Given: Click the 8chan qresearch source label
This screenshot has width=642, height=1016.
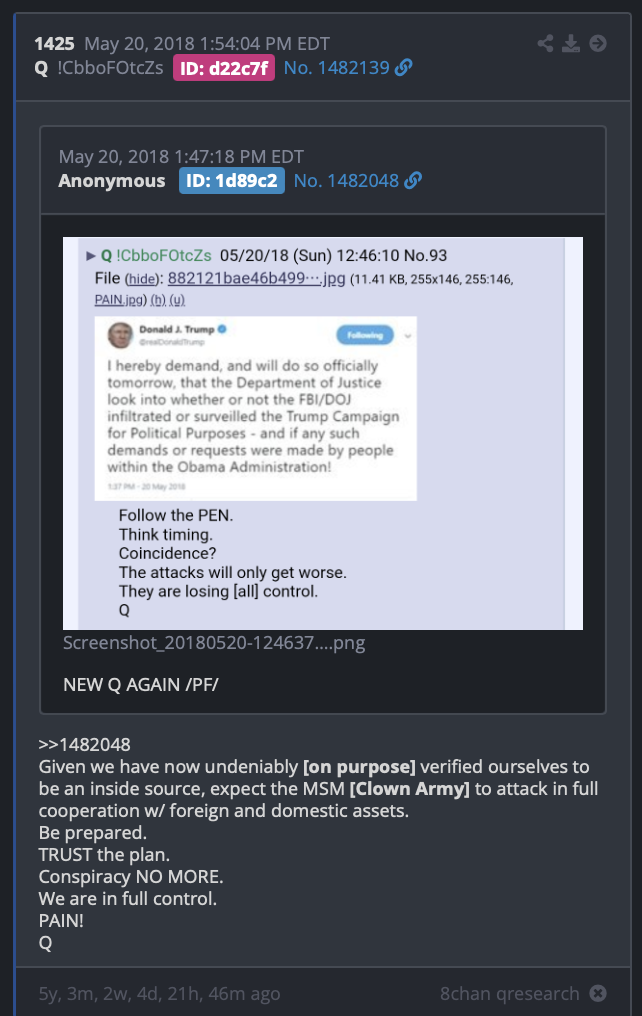Looking at the screenshot, I should (510, 993).
